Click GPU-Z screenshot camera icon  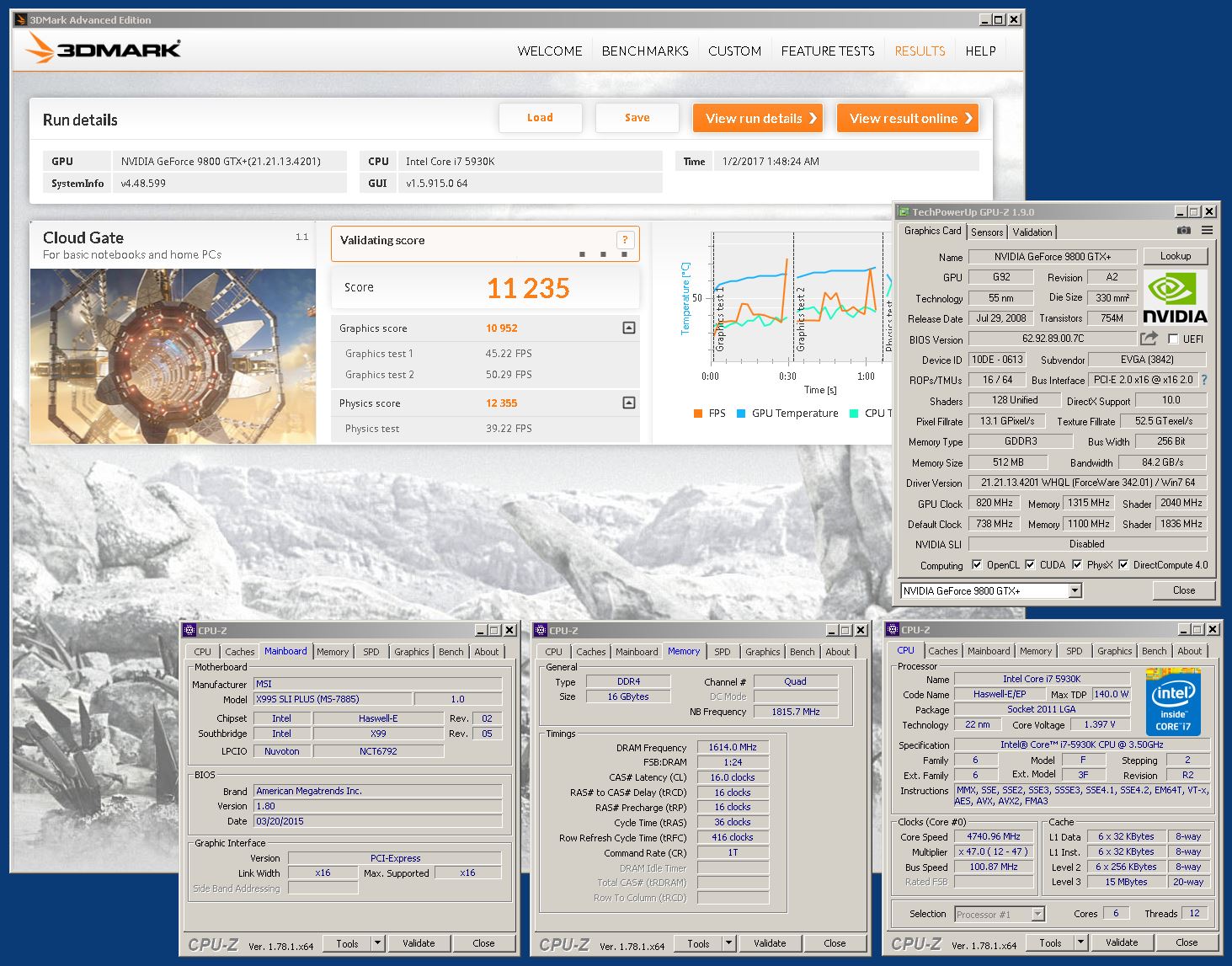coord(1183,231)
